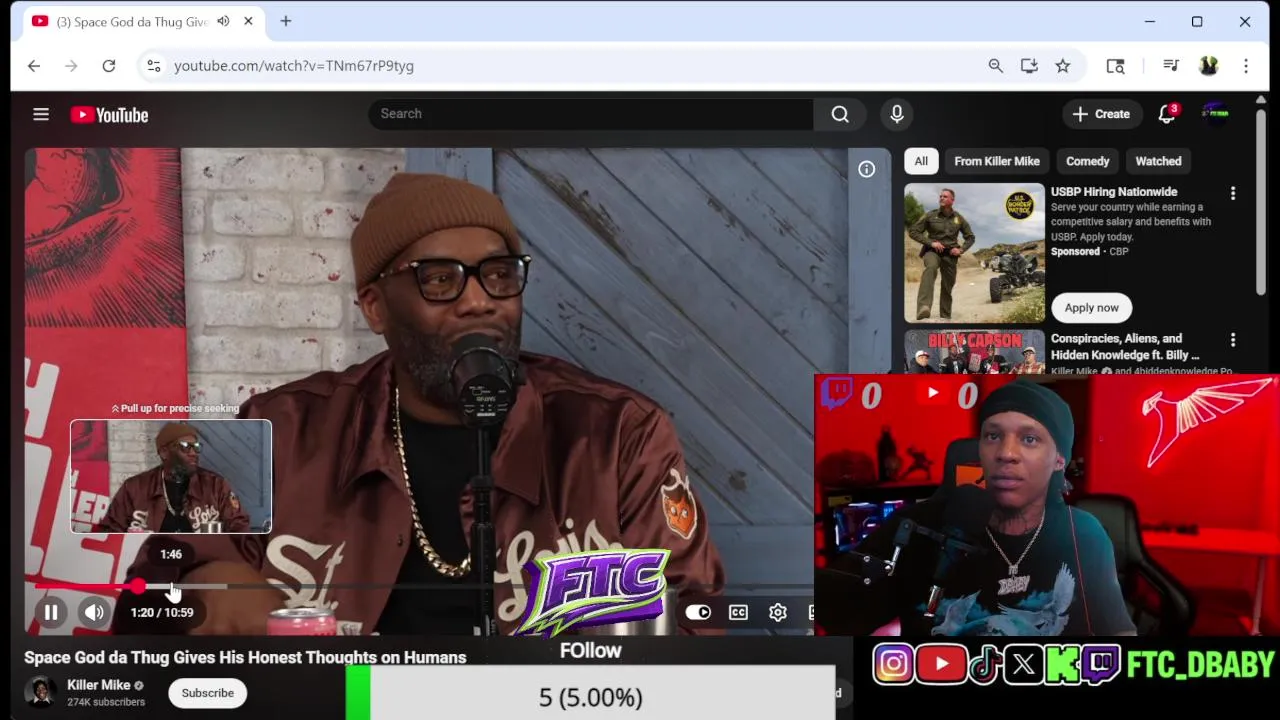Toggle the autoplay switch
The height and width of the screenshot is (720, 1280).
(698, 612)
